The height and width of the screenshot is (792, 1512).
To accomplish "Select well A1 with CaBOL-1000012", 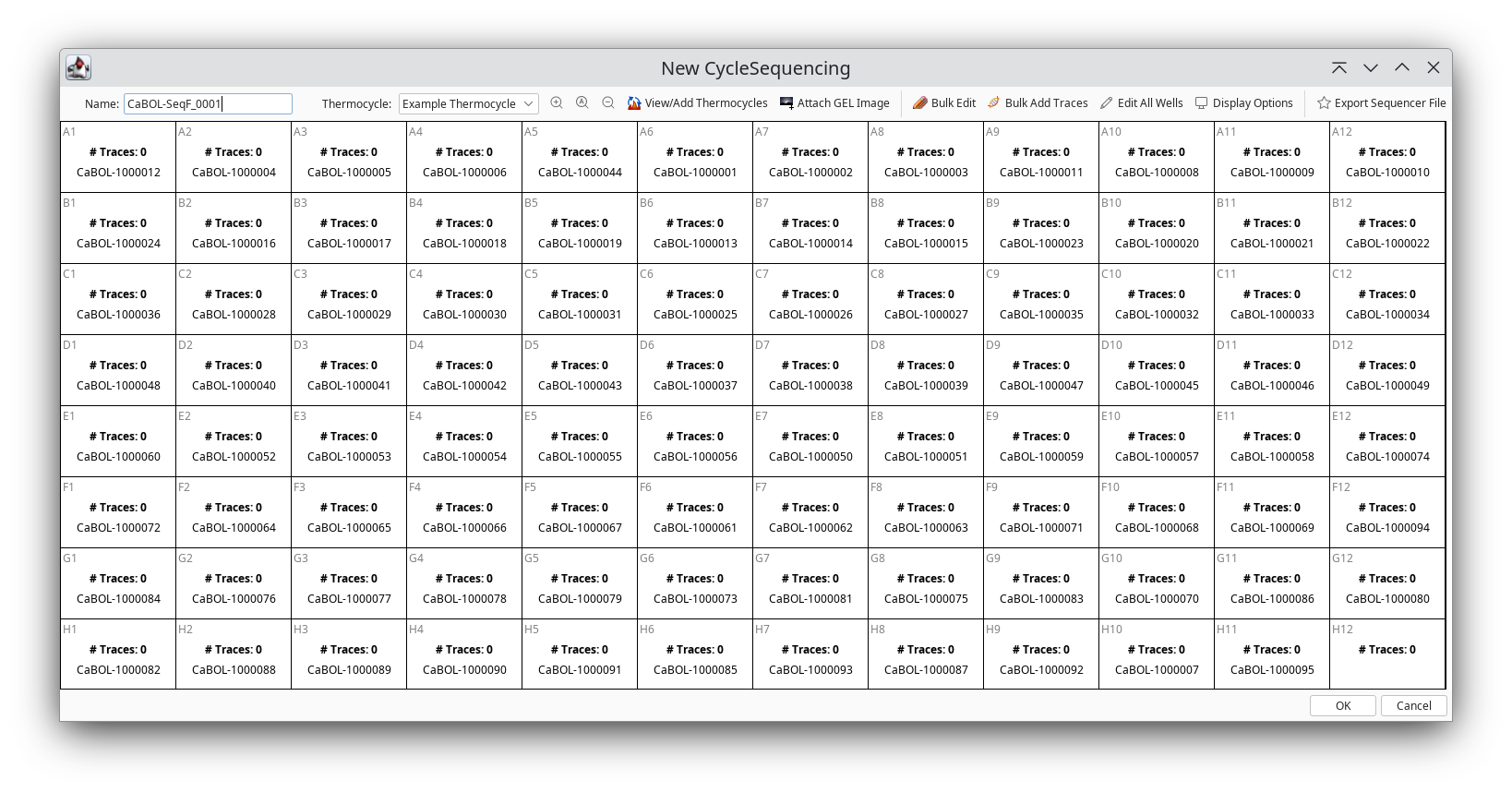I will click(118, 158).
